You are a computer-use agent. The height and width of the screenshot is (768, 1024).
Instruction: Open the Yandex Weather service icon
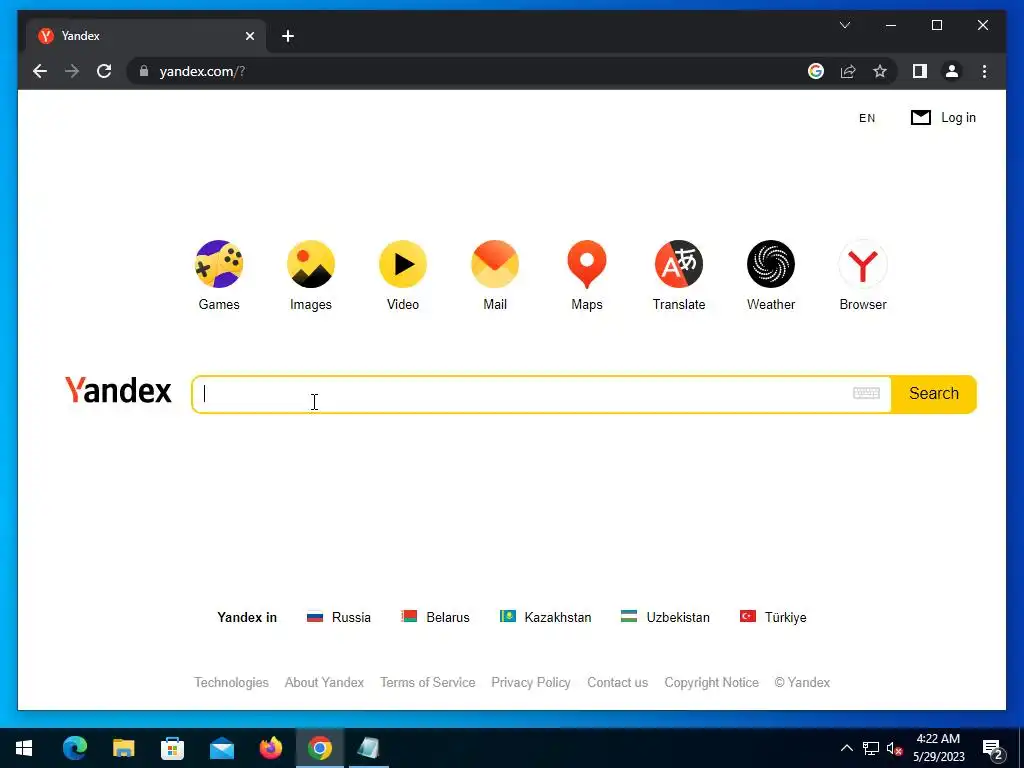[771, 264]
